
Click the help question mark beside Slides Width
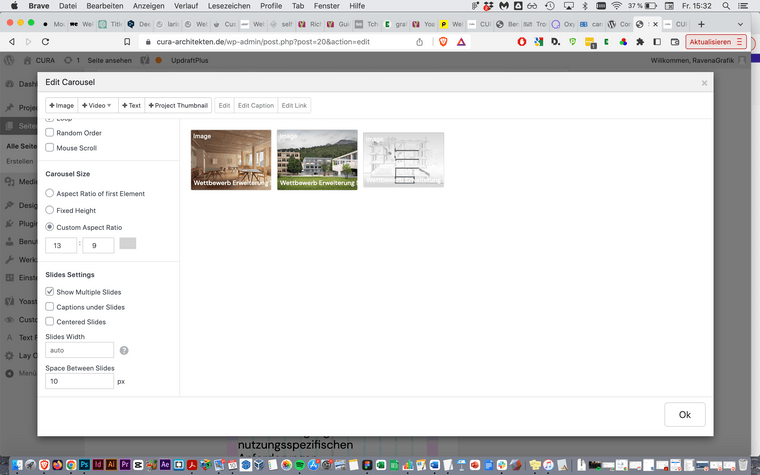click(x=124, y=350)
